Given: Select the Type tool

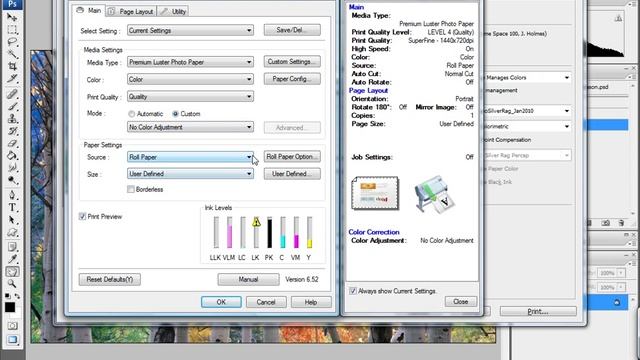Looking at the screenshot, I should (12, 207).
